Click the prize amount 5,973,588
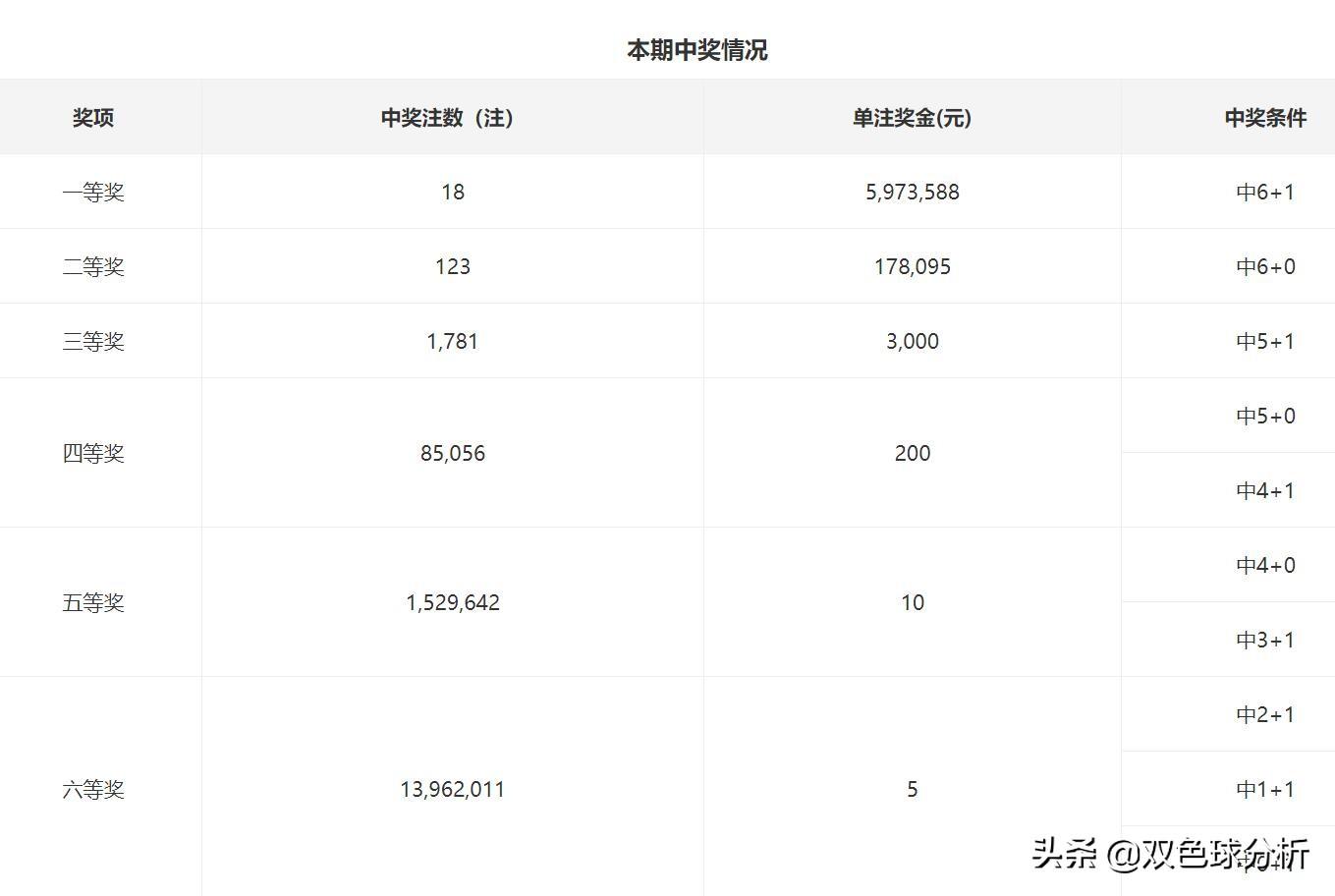The width and height of the screenshot is (1335, 896). coord(912,192)
